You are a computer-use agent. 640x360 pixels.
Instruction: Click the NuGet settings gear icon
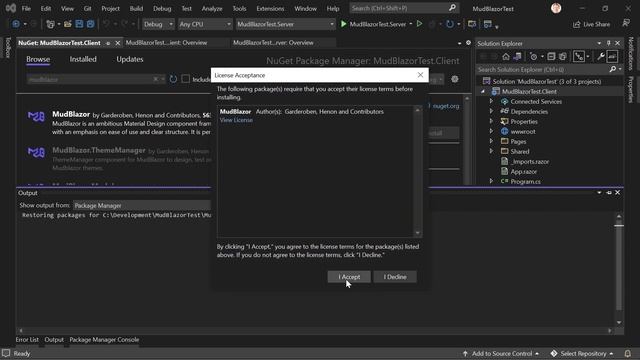click(455, 79)
